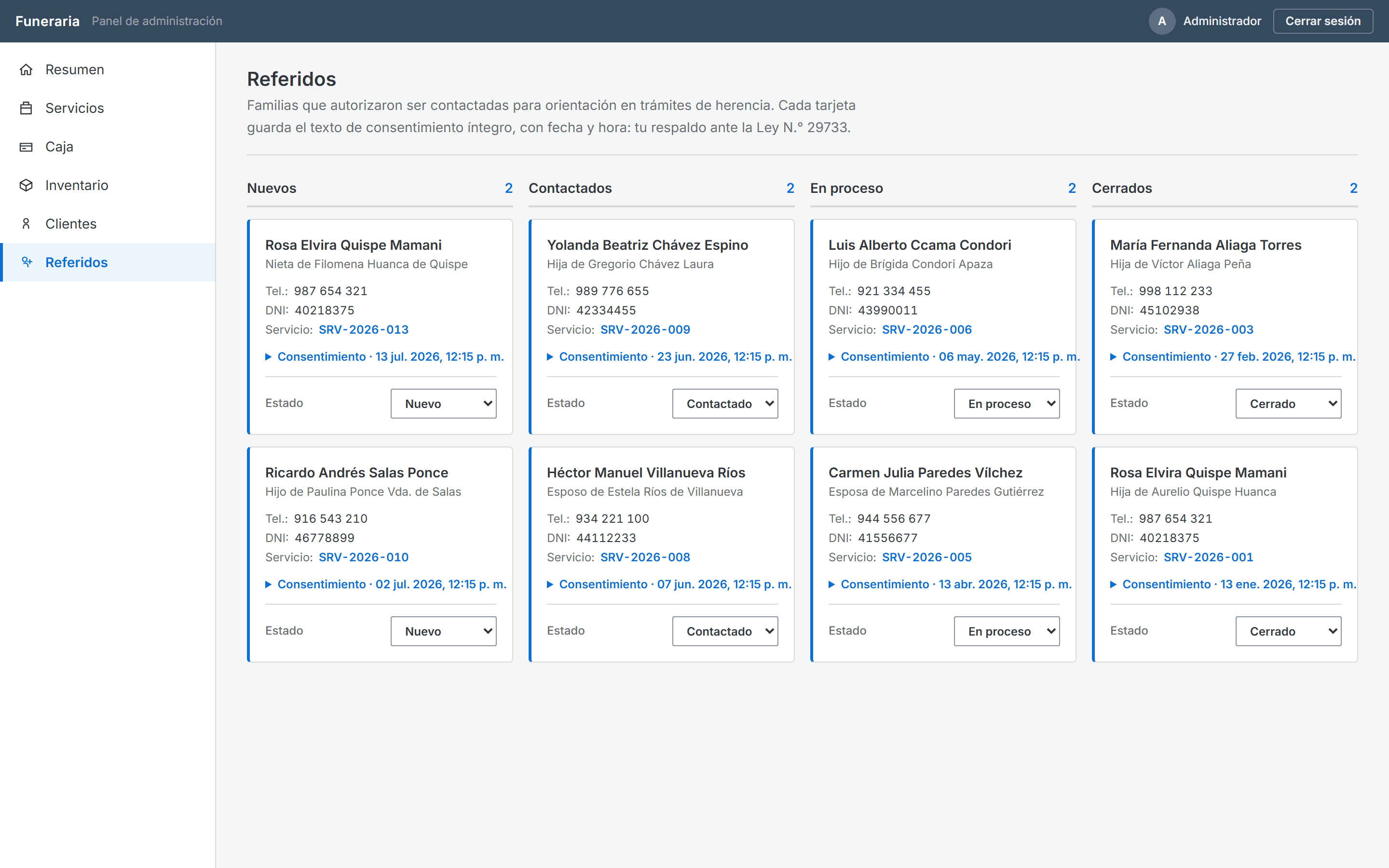Click the Caja card icon
Image resolution: width=1389 pixels, height=868 pixels.
pyautogui.click(x=26, y=147)
